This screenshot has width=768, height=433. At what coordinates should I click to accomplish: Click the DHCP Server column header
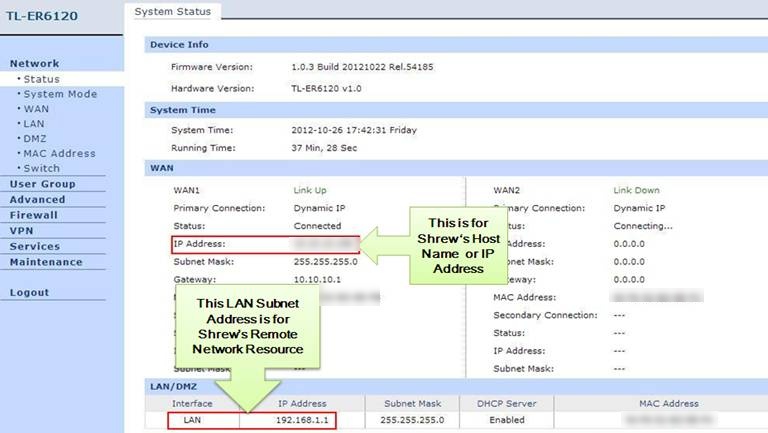[x=507, y=404]
